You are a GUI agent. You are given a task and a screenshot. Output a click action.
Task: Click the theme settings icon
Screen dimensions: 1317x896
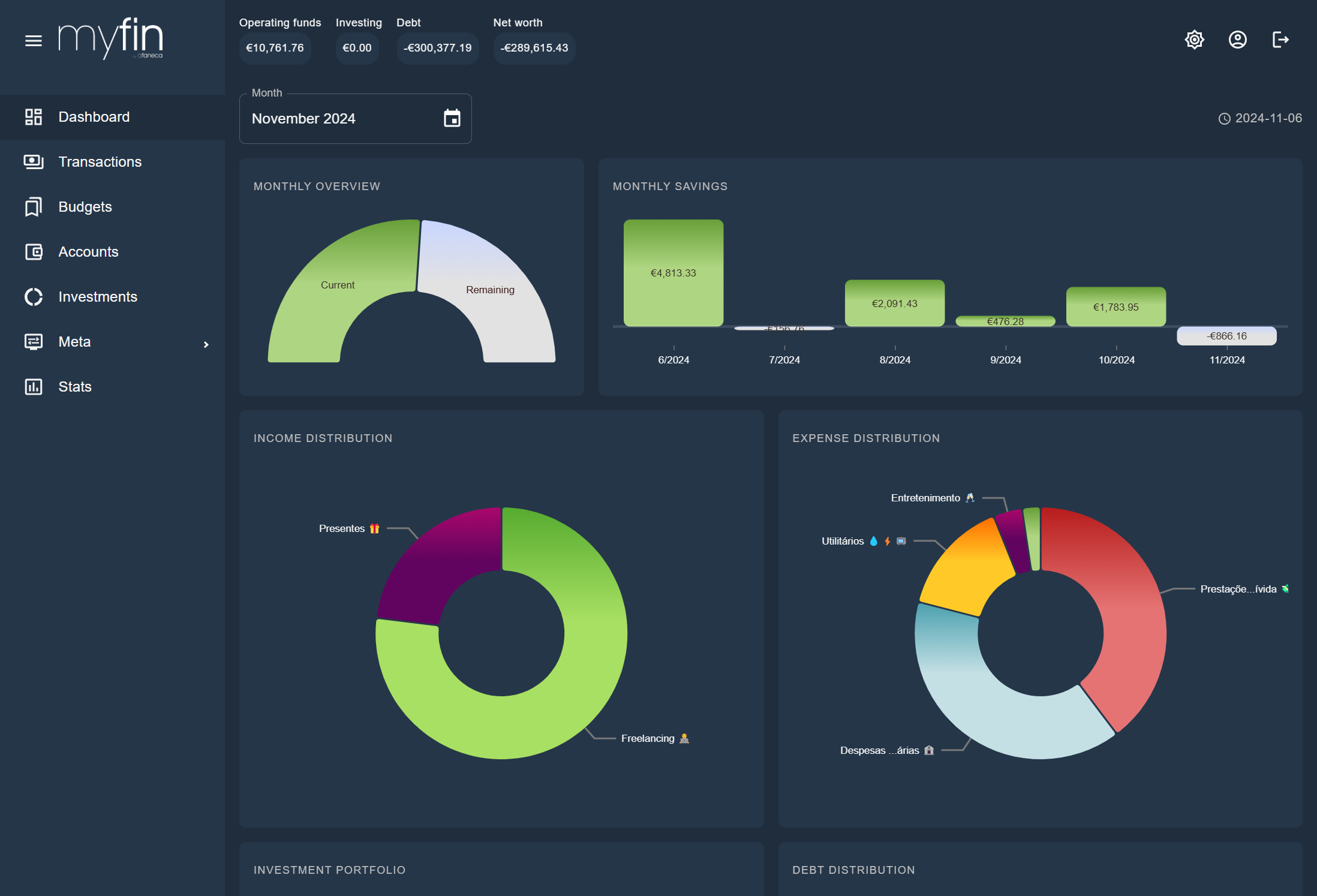(1194, 40)
